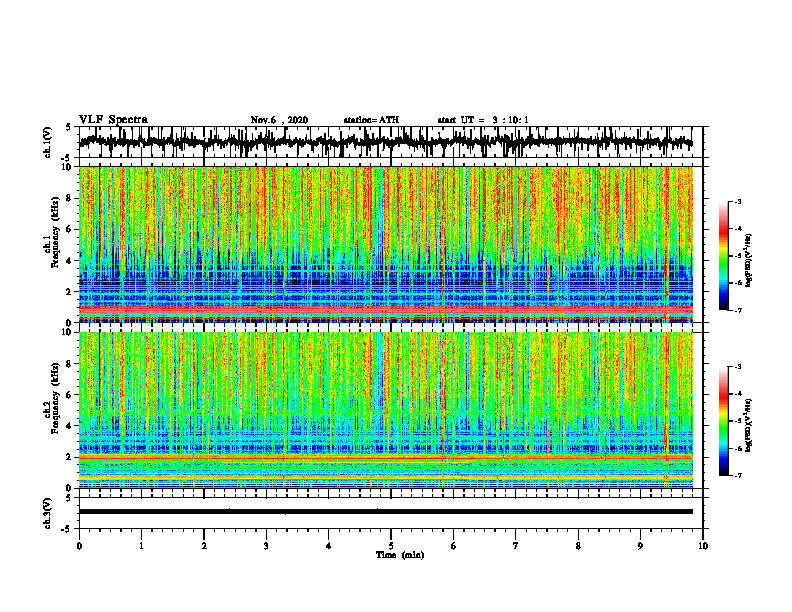Click time tick label "1" on x-axis
The width and height of the screenshot is (792, 612).
(x=141, y=546)
